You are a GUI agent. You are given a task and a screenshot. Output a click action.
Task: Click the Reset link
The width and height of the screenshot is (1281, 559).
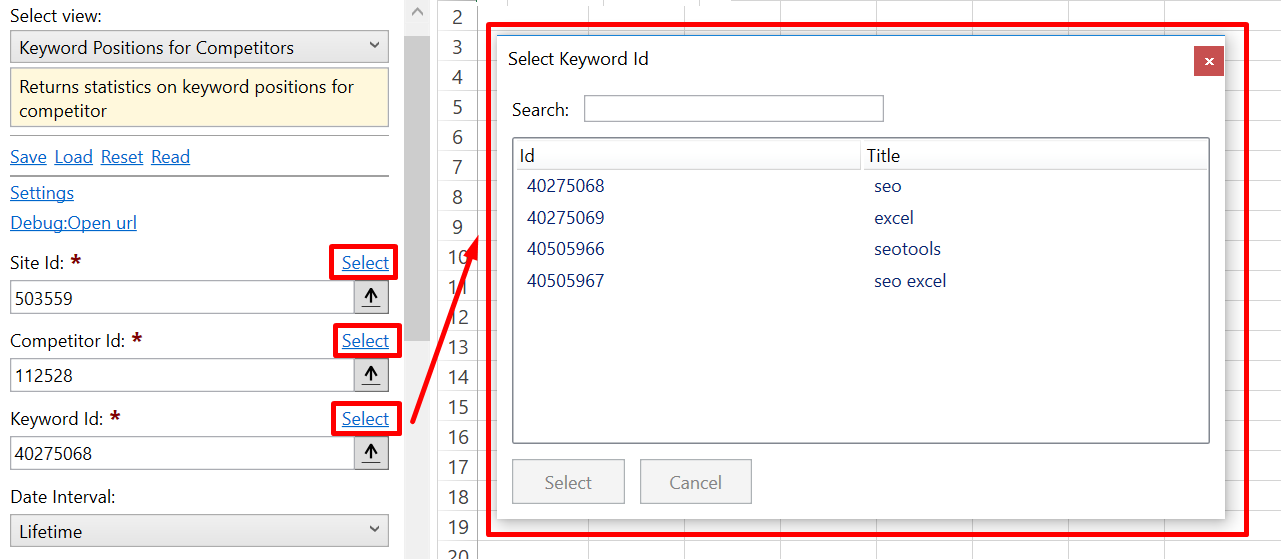[122, 157]
